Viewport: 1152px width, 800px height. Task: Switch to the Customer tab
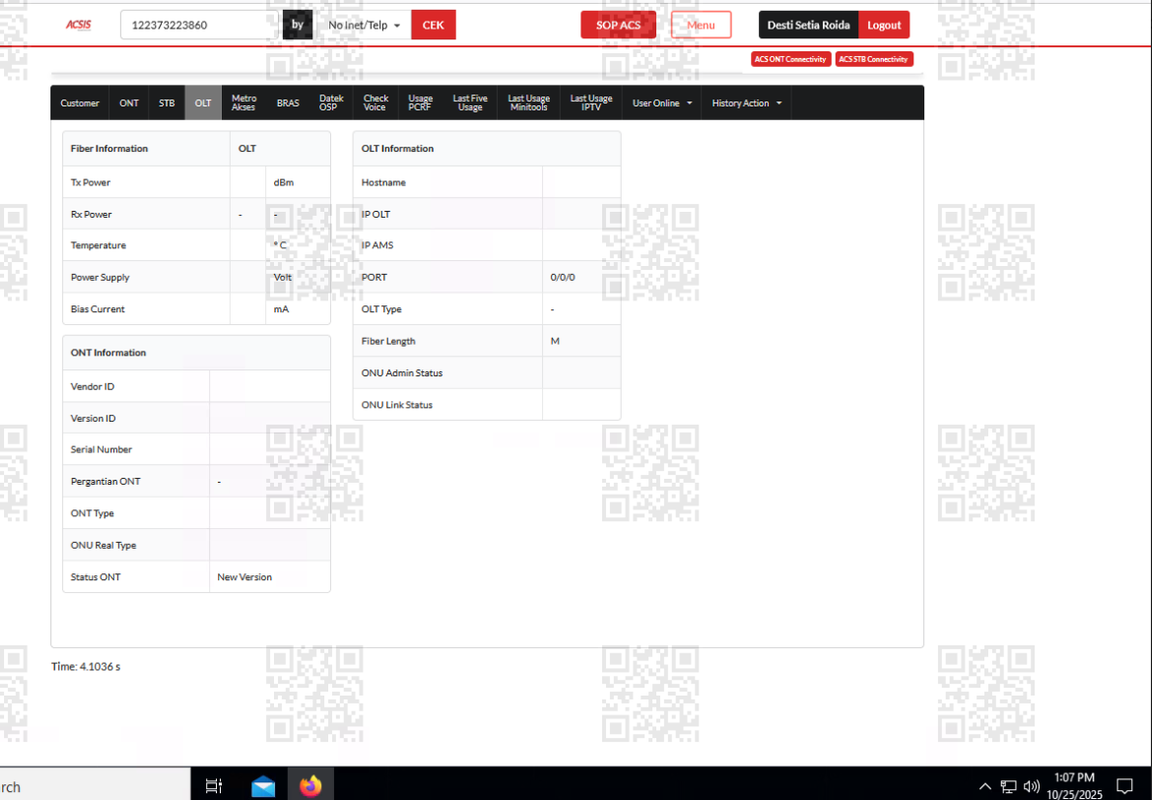[x=79, y=103]
